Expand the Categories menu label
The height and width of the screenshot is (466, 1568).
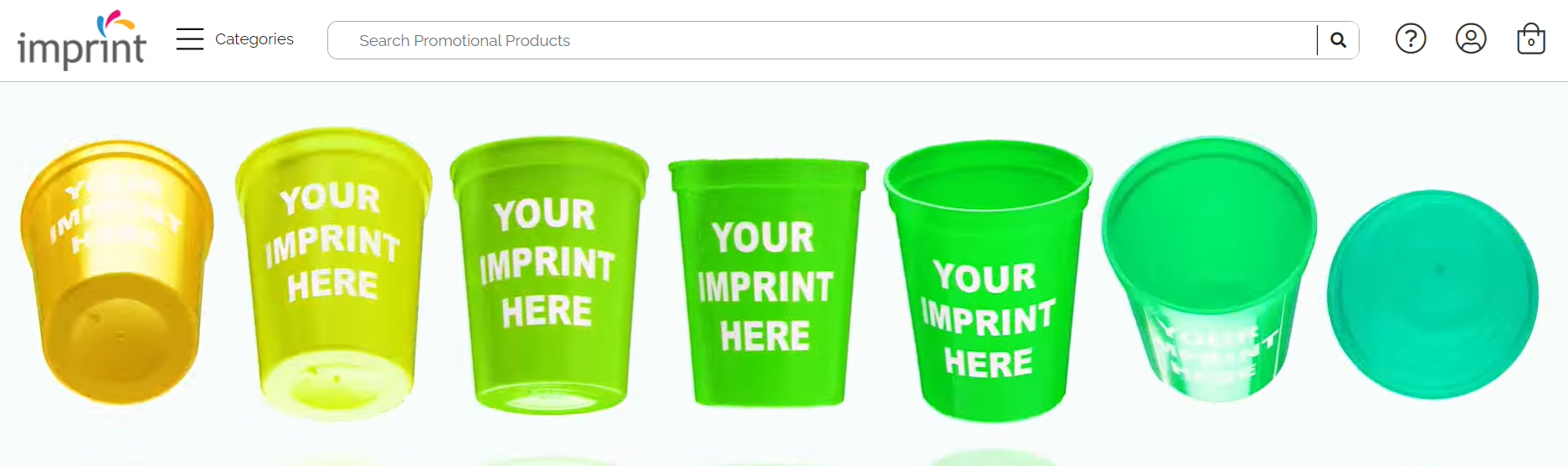pos(254,39)
